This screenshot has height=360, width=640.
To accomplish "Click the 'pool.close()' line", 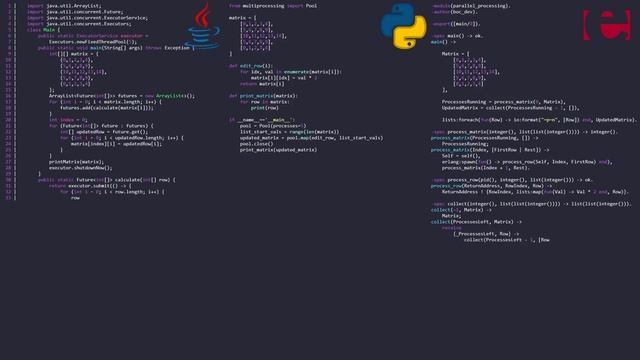I will pos(257,144).
